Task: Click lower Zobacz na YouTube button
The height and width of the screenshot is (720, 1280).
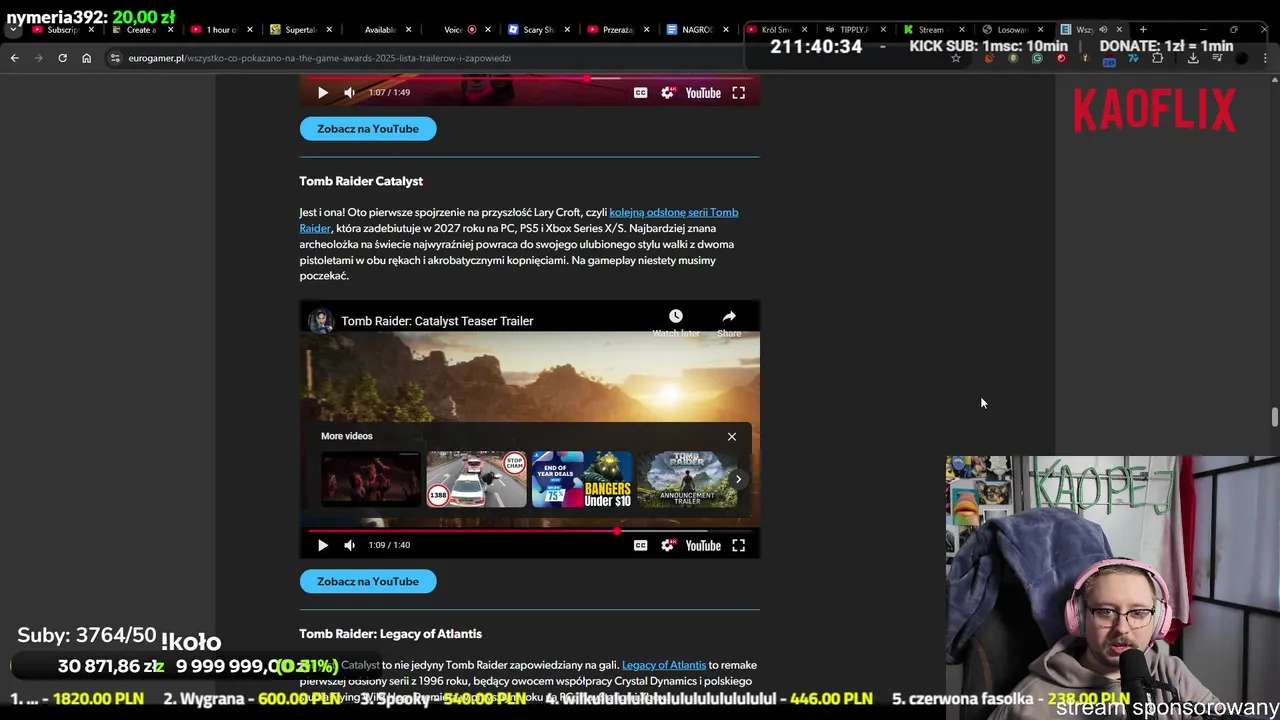Action: pos(368,581)
